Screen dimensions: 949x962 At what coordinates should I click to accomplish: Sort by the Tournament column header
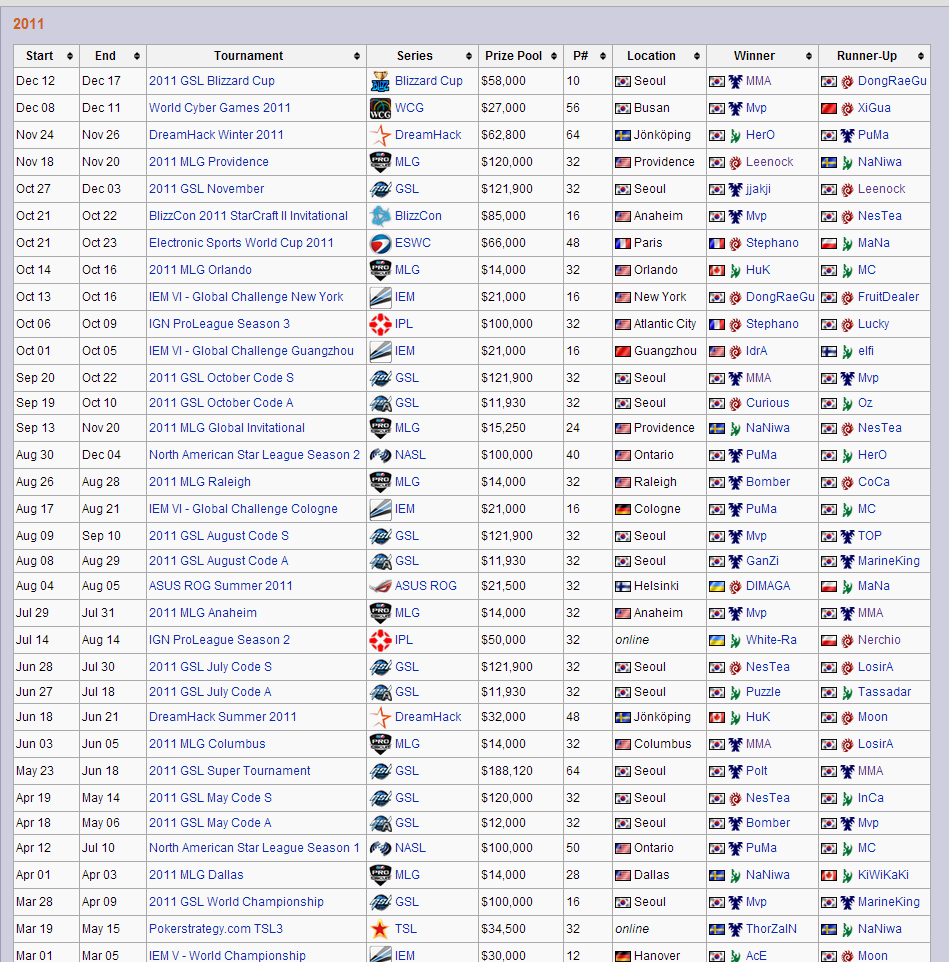tap(357, 56)
